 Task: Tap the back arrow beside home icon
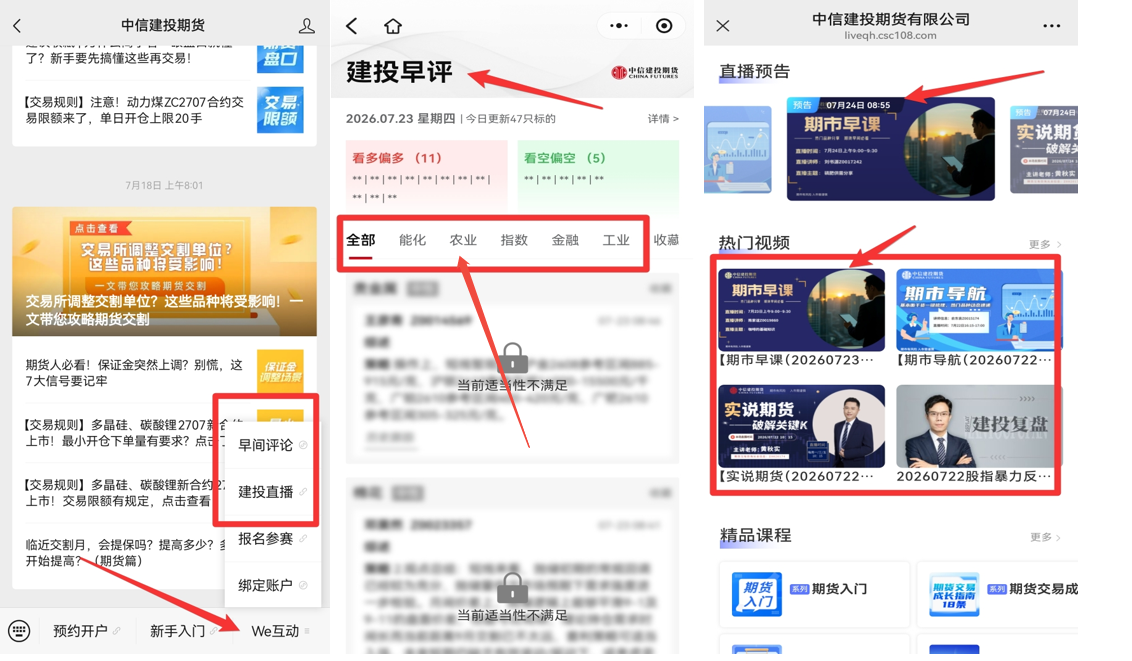click(x=352, y=27)
